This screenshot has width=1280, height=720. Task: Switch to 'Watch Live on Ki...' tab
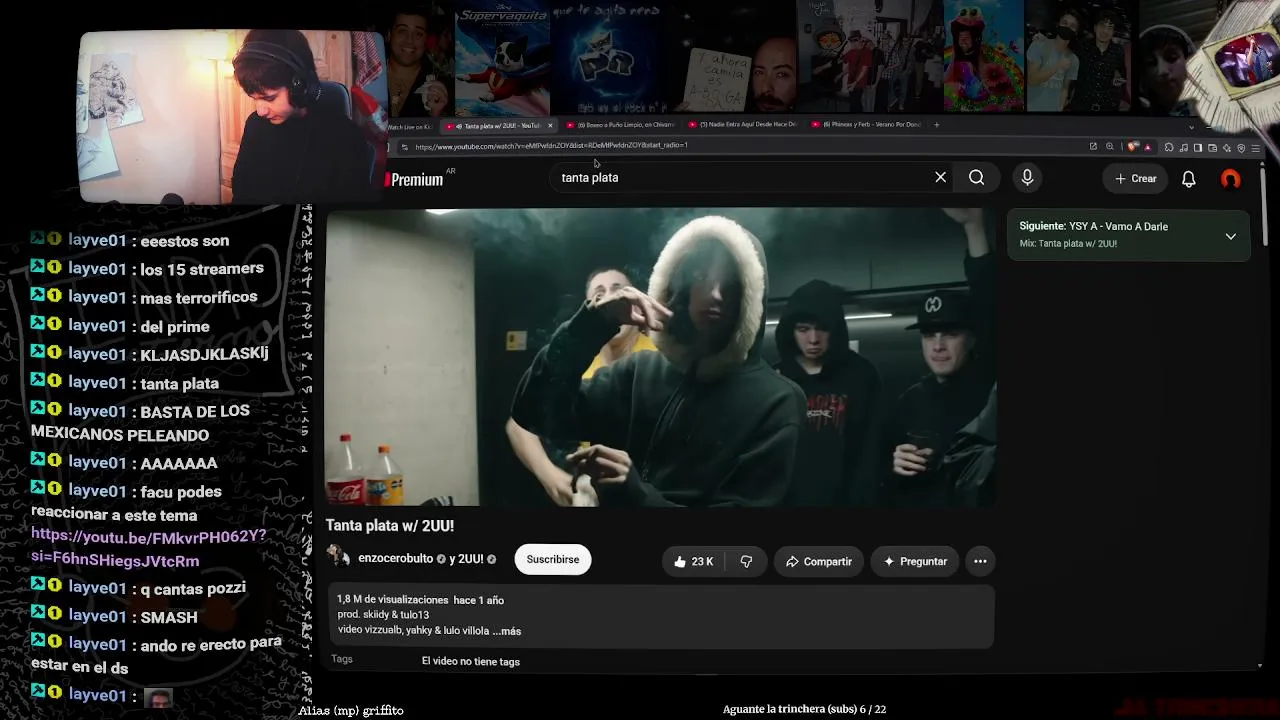click(x=410, y=126)
